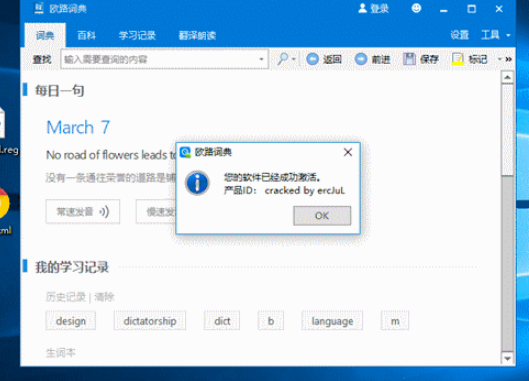Viewport: 529px width, 381px height.
Task: Open the 百科 tab
Action: pos(86,35)
